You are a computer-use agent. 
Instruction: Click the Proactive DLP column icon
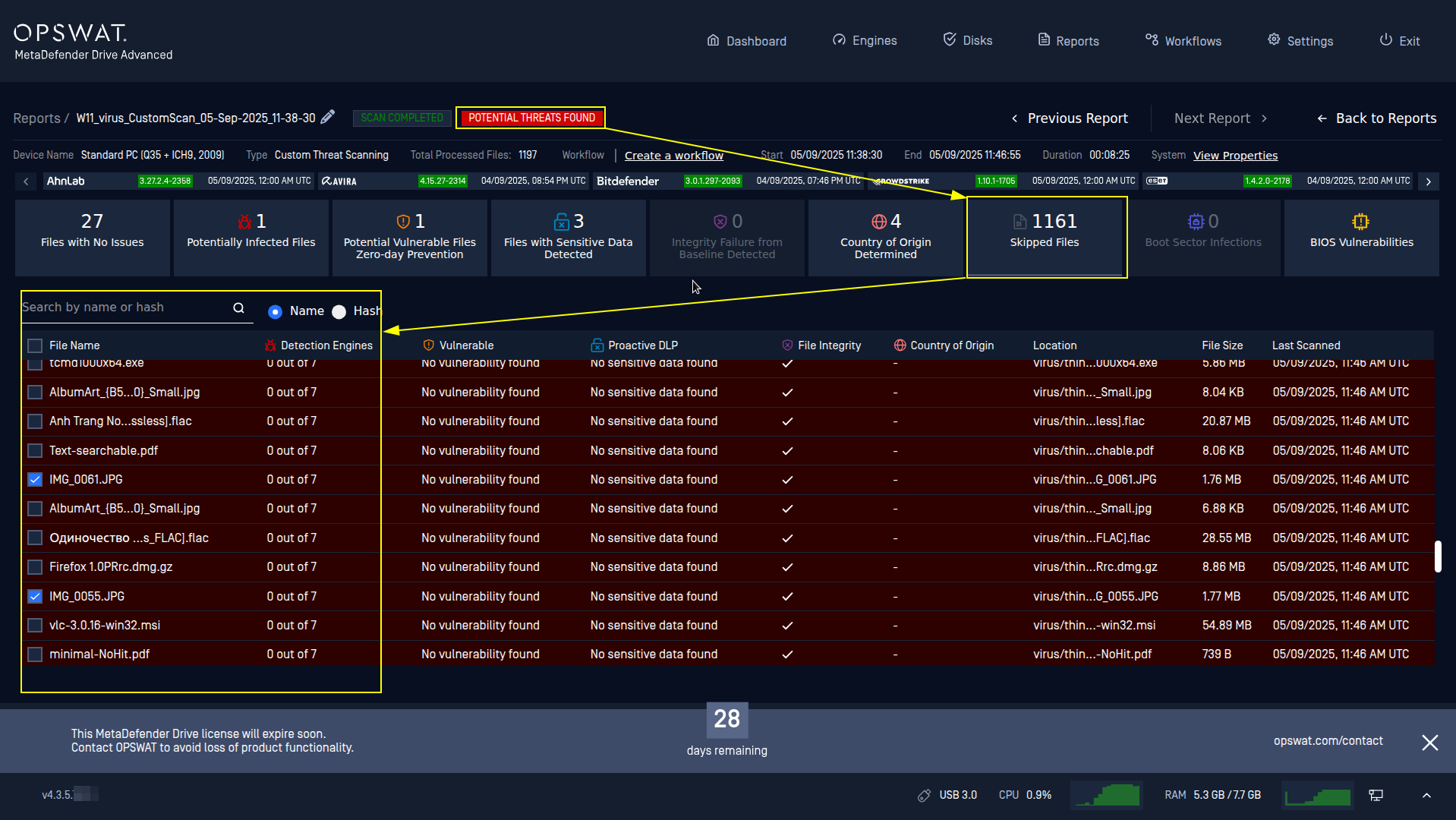(x=597, y=345)
